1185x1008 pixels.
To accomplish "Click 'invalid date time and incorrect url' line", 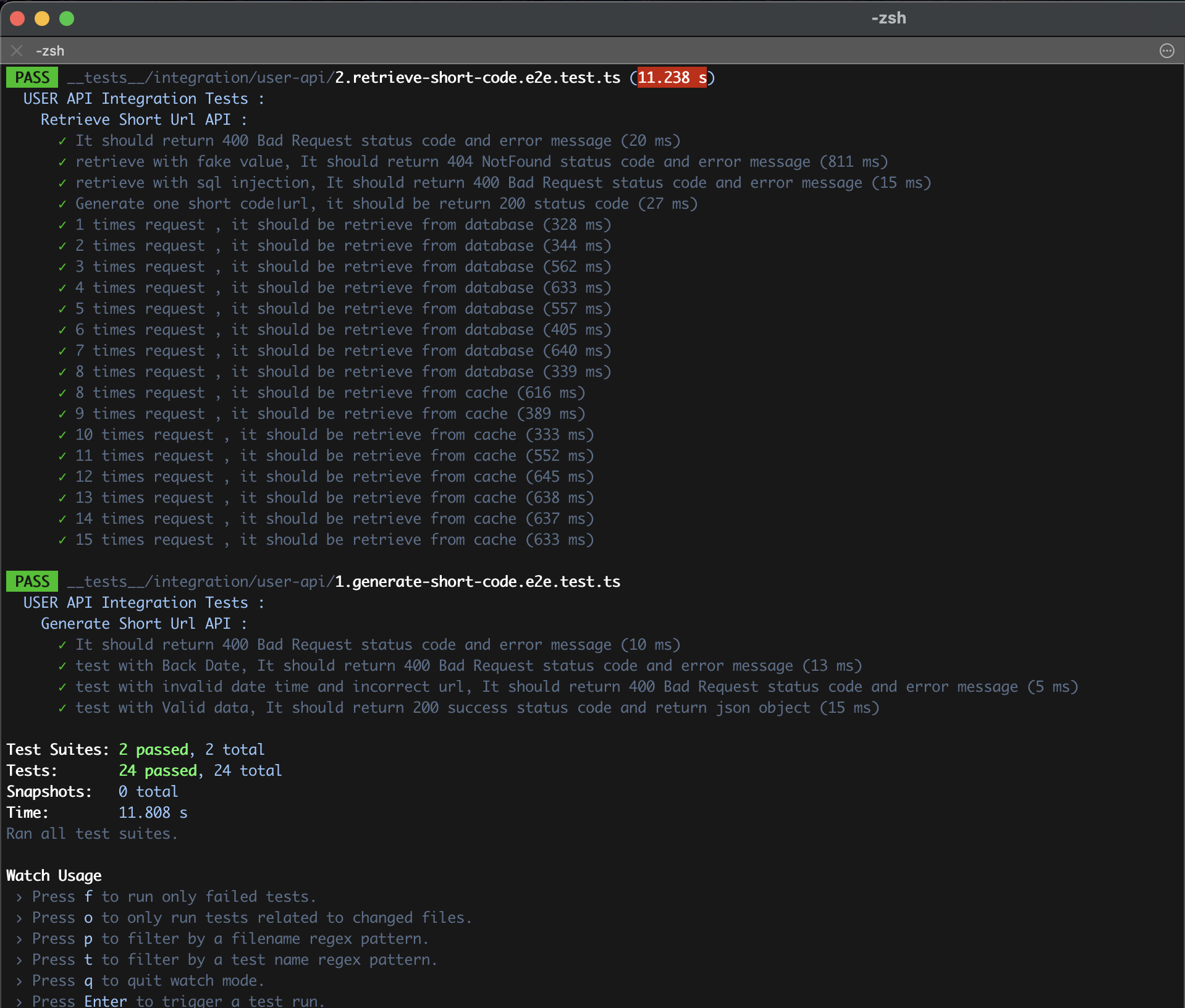I will (x=568, y=686).
